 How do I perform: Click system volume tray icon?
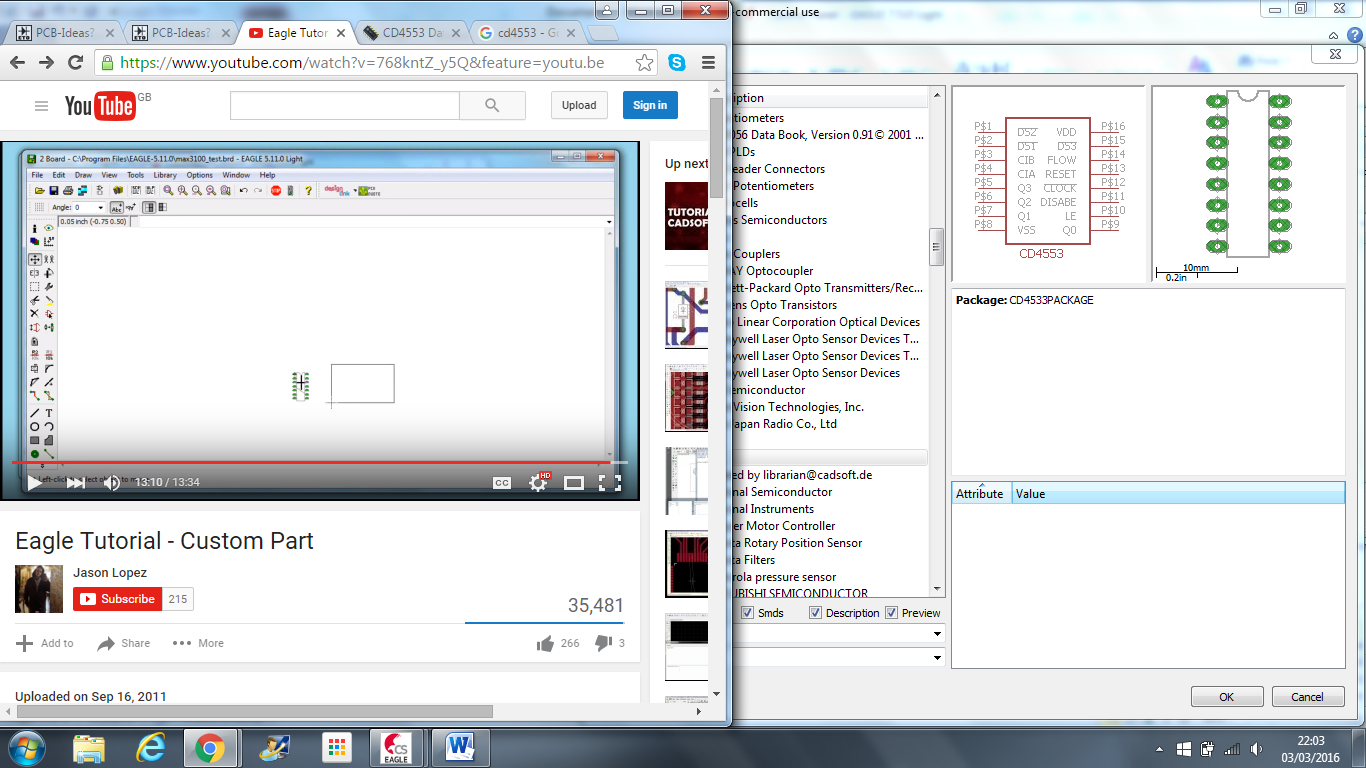1255,748
